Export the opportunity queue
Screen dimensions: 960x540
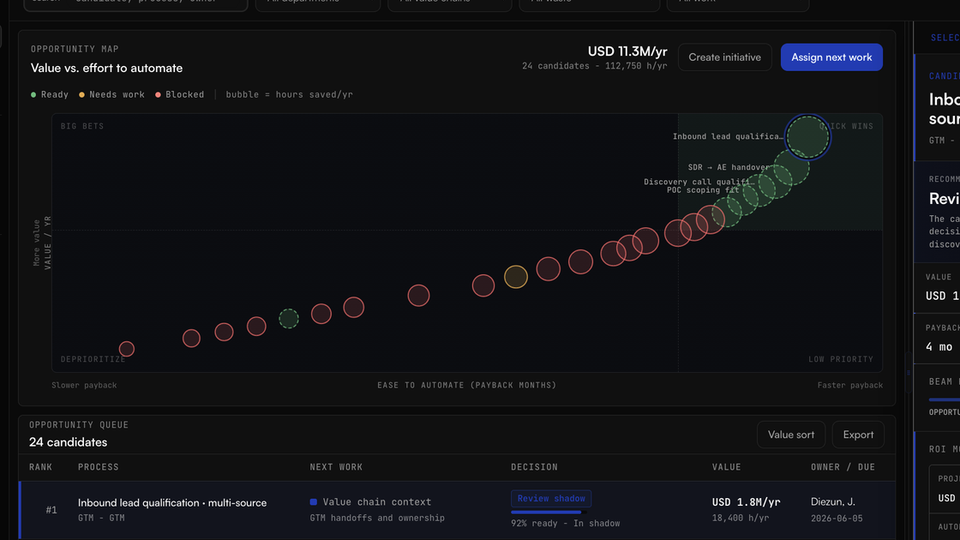(x=858, y=435)
